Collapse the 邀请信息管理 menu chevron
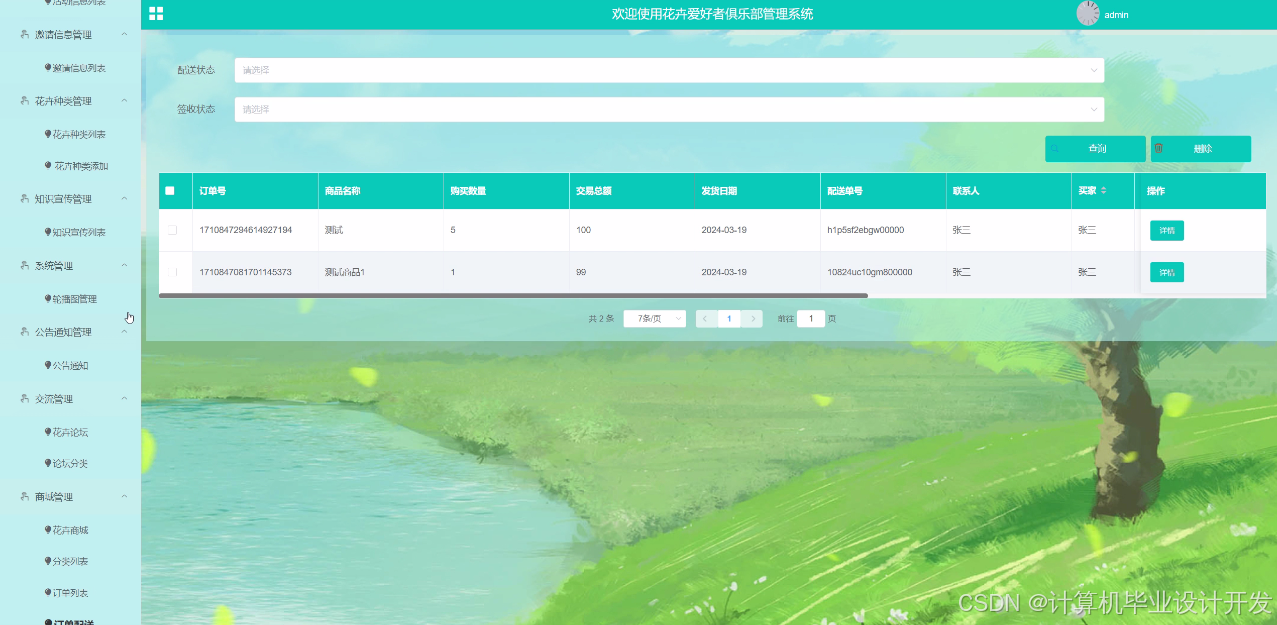 [x=124, y=34]
